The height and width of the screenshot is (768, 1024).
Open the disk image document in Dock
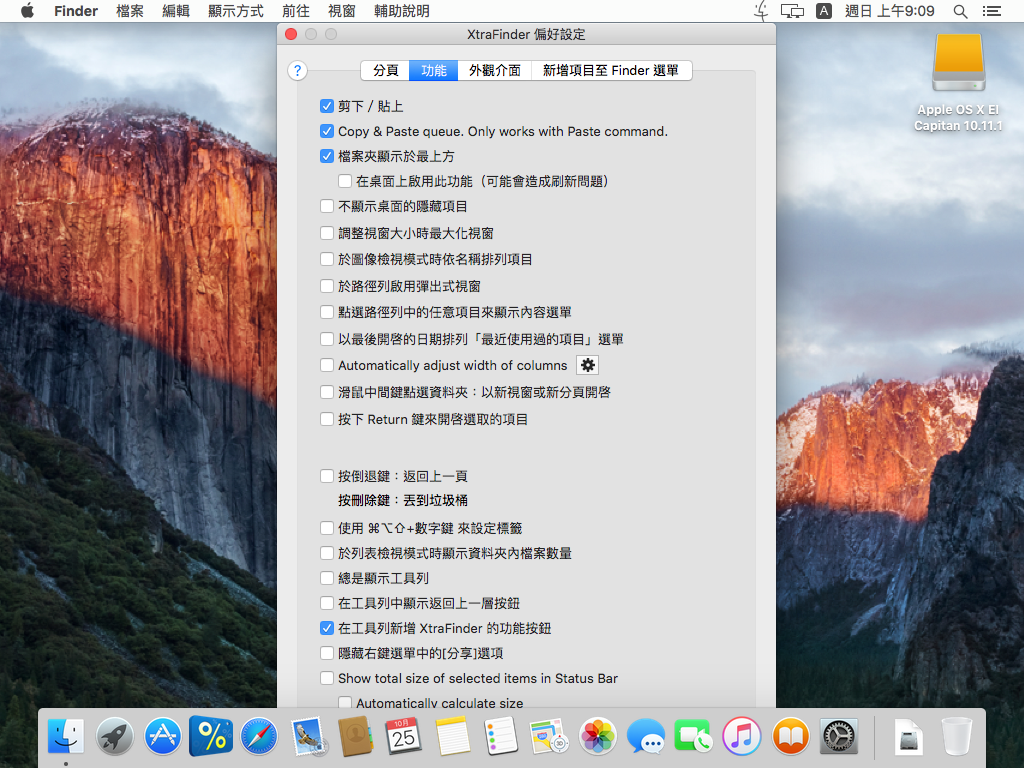[908, 736]
